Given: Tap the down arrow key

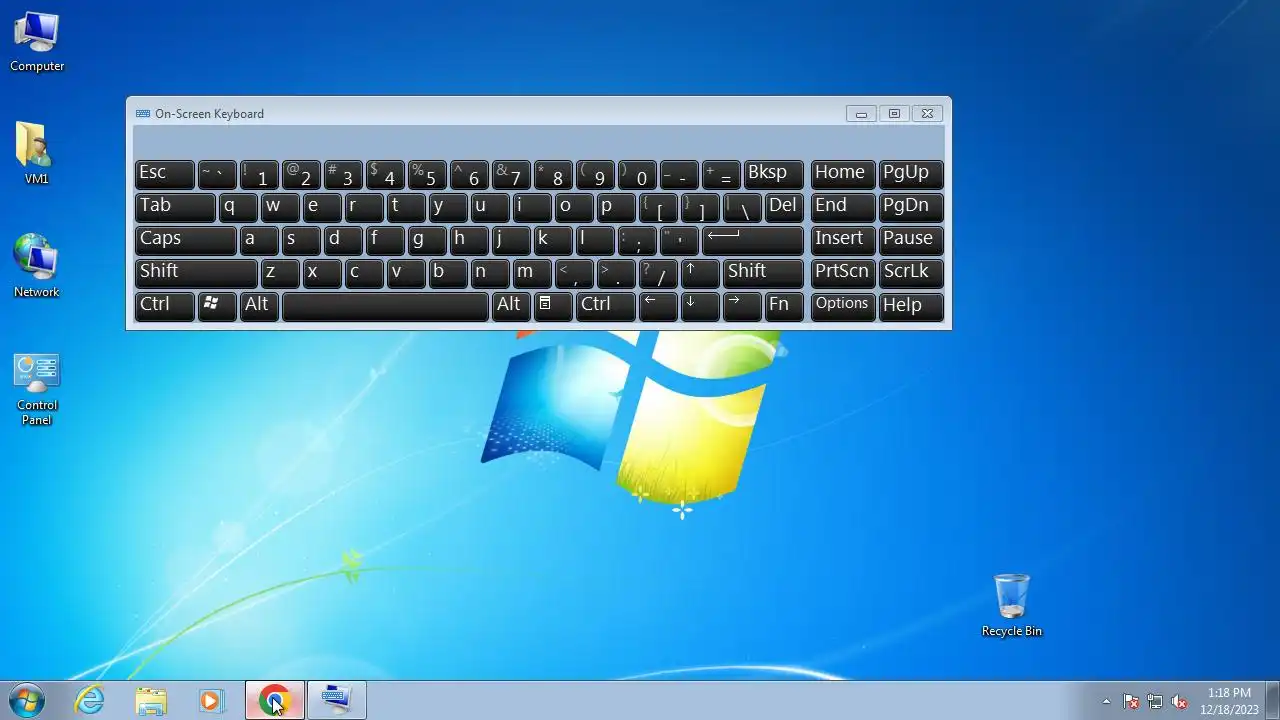Looking at the screenshot, I should coord(700,306).
